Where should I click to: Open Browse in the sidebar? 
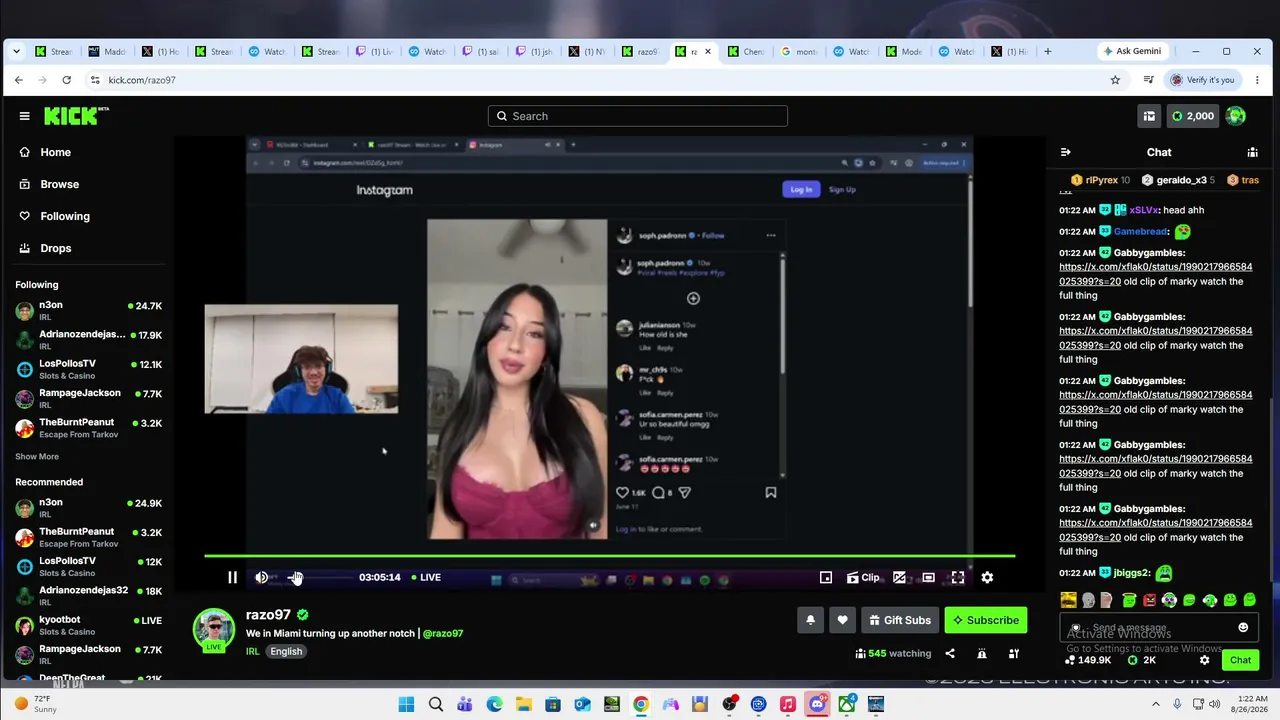(x=59, y=184)
